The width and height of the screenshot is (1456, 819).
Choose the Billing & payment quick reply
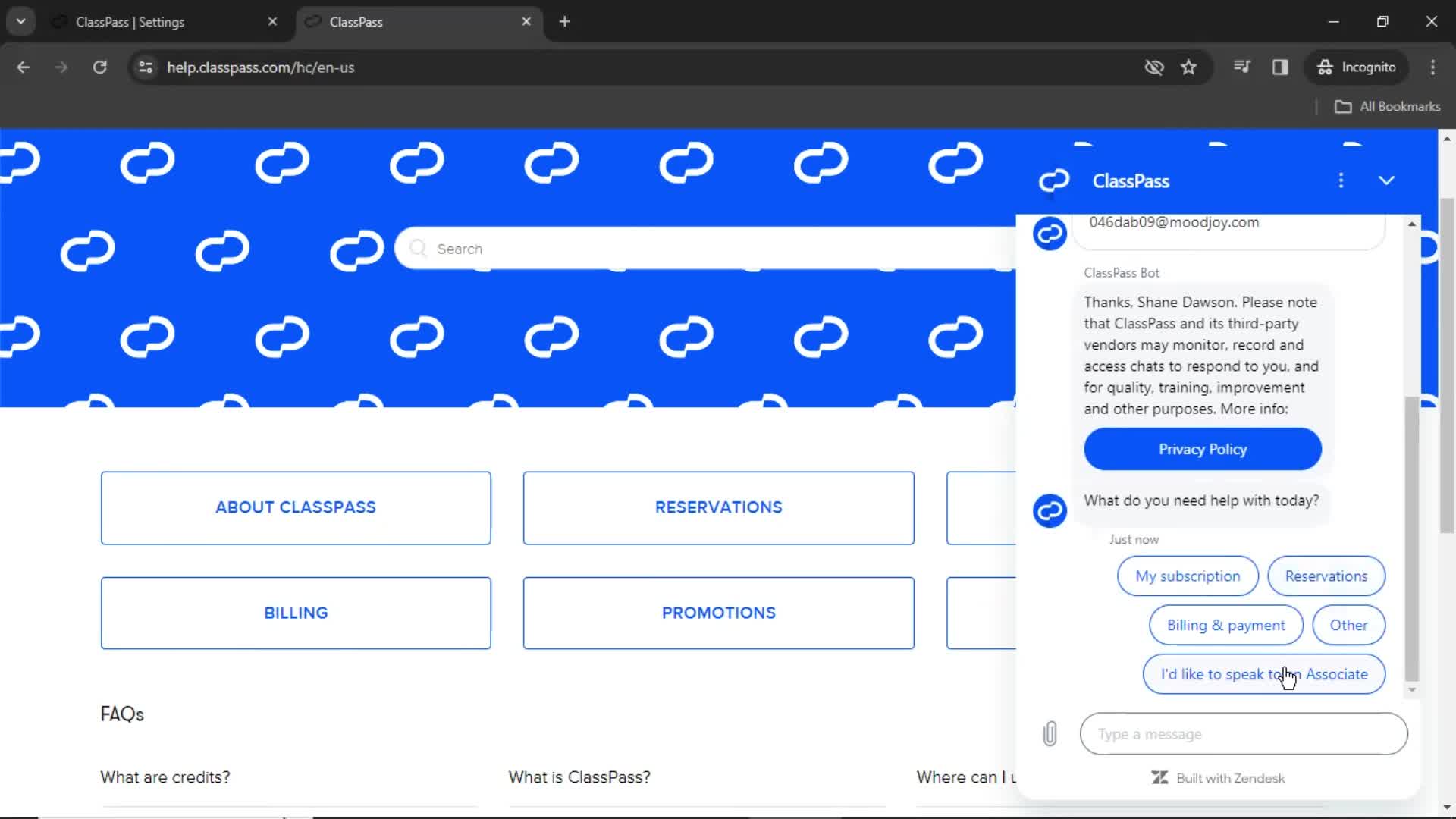pos(1225,626)
